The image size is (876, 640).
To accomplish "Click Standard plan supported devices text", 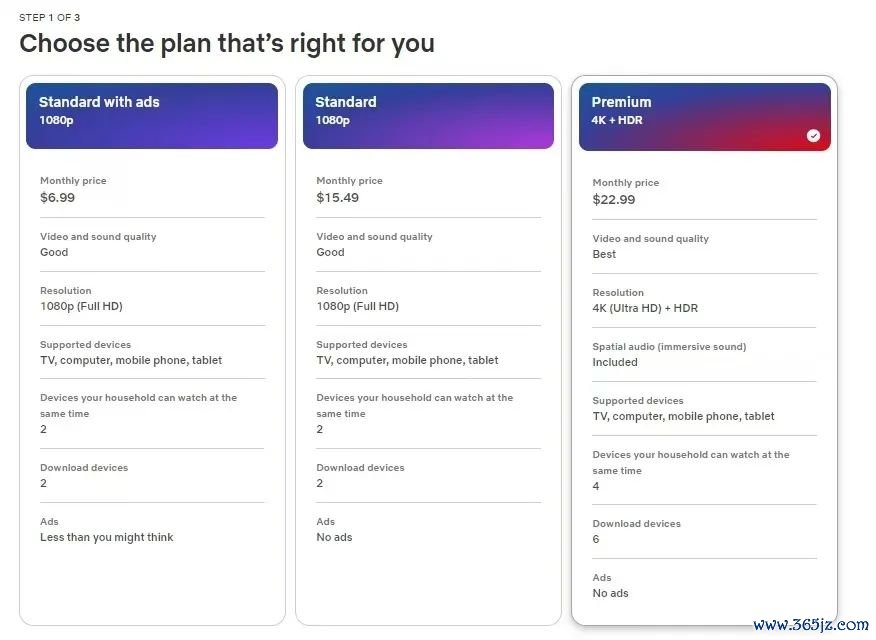I will (407, 360).
